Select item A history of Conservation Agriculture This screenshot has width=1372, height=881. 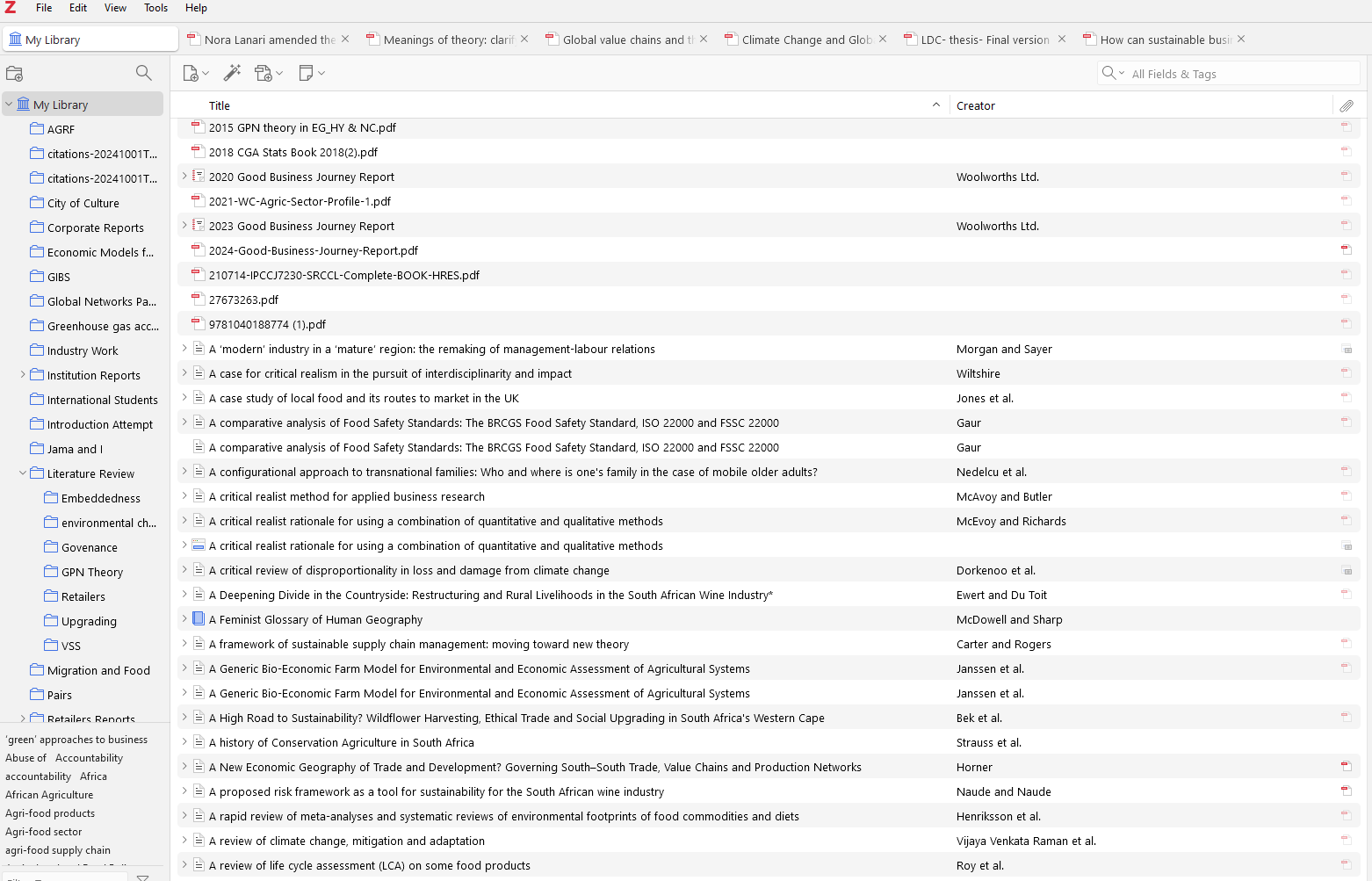769,742
